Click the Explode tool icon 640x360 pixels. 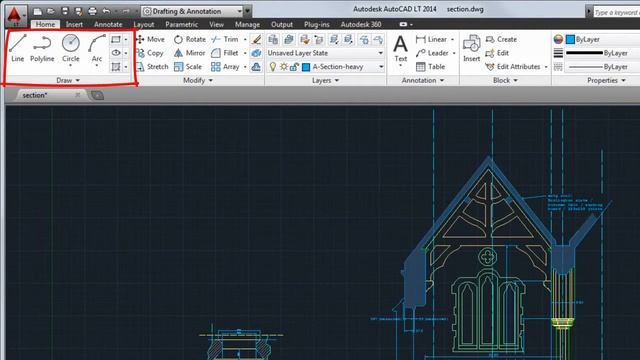click(256, 53)
